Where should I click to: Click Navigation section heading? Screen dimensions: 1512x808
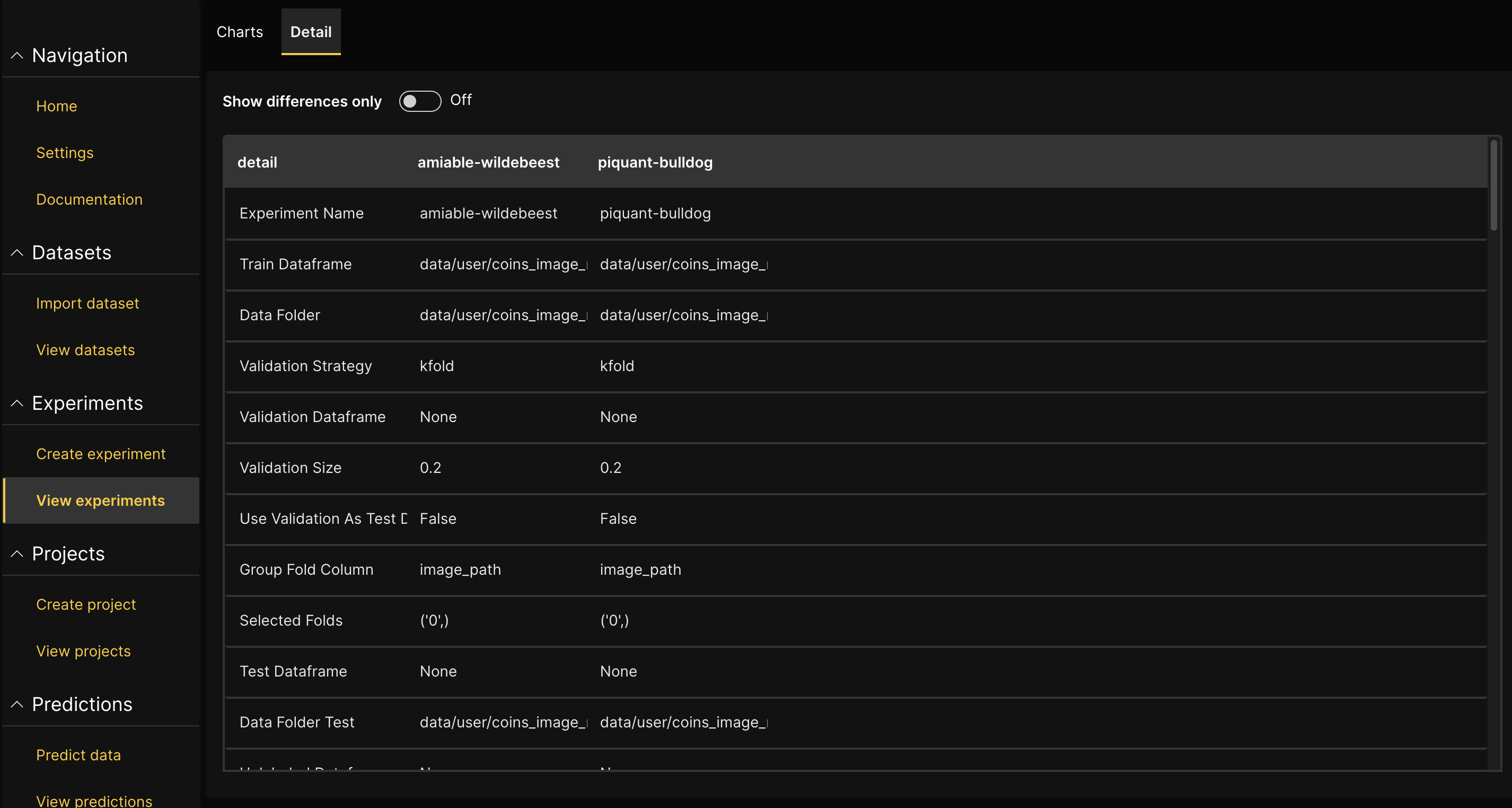tap(79, 55)
